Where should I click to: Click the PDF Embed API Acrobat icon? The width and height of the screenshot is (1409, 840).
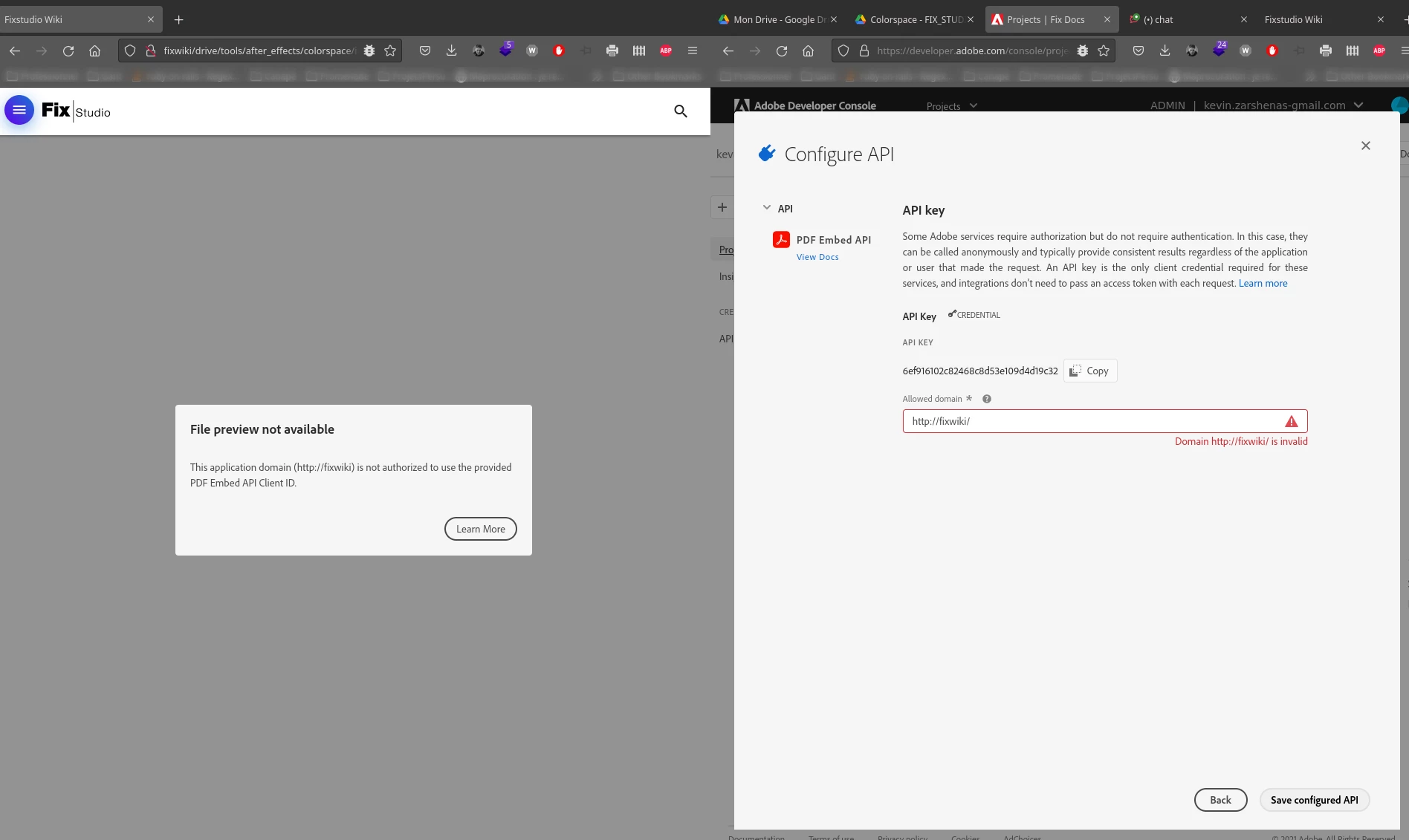tap(781, 239)
